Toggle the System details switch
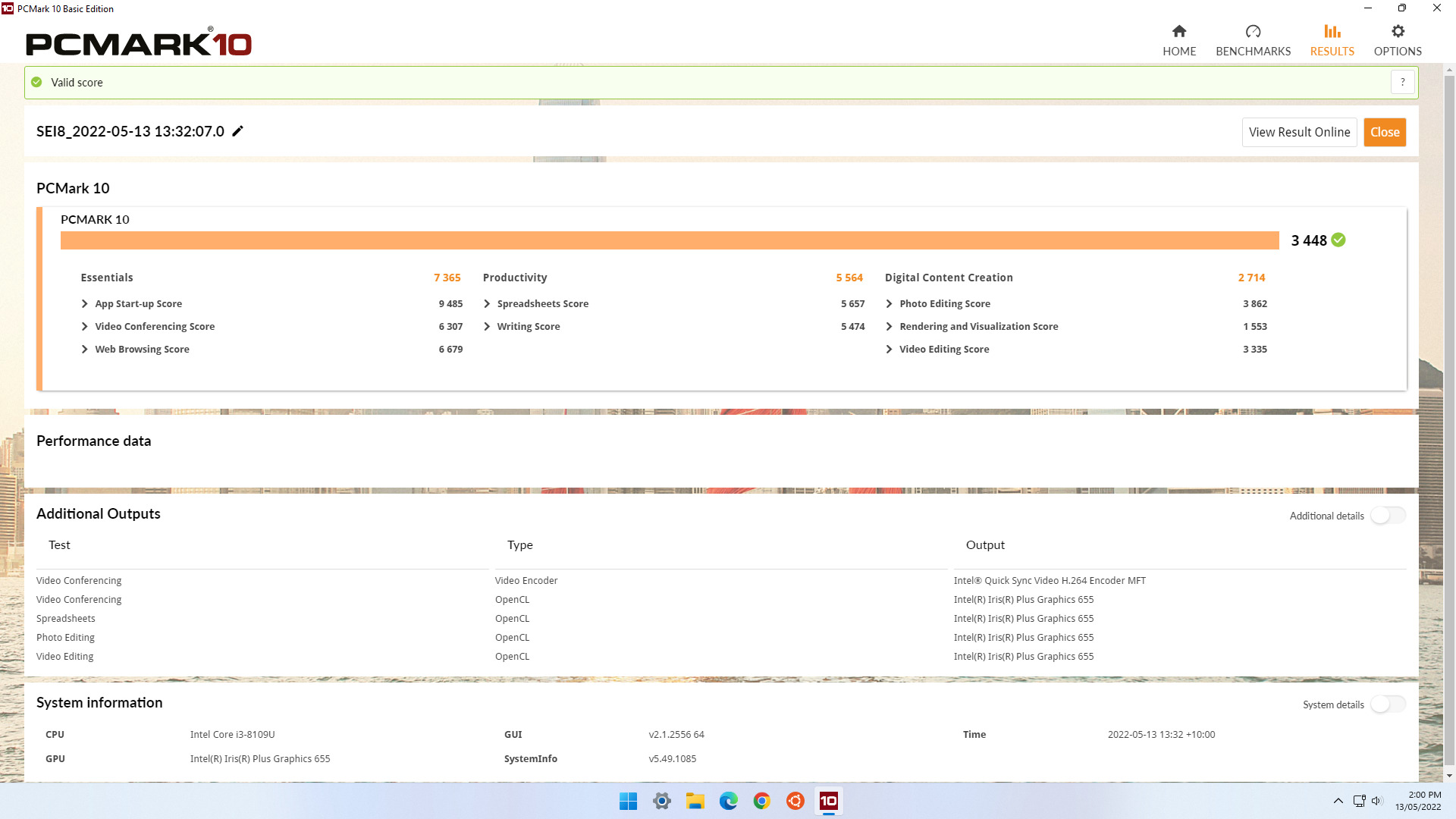Viewport: 1456px width, 819px height. 1388,704
